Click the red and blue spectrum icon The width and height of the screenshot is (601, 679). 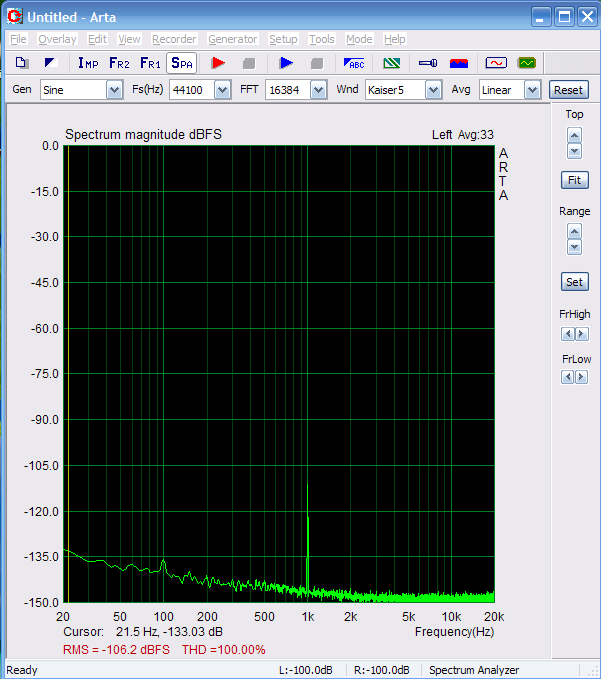(x=459, y=63)
